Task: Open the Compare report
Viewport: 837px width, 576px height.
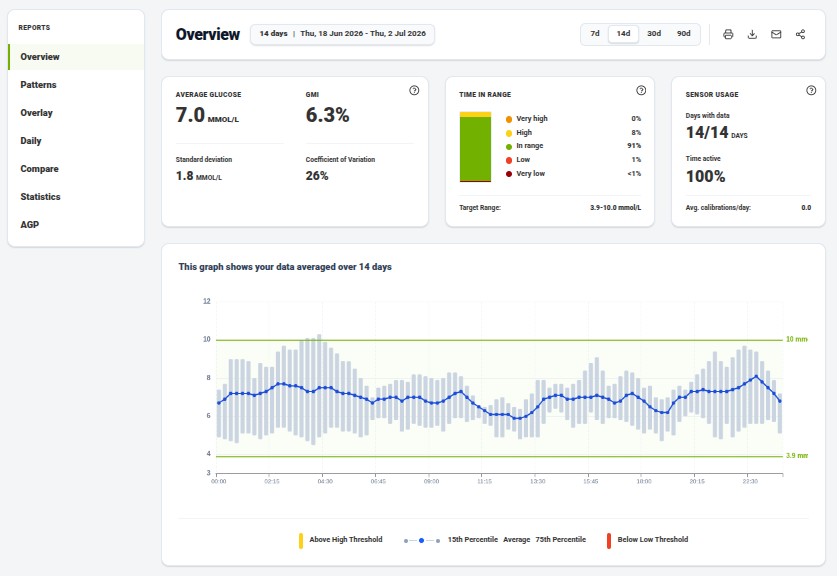Action: point(76,169)
